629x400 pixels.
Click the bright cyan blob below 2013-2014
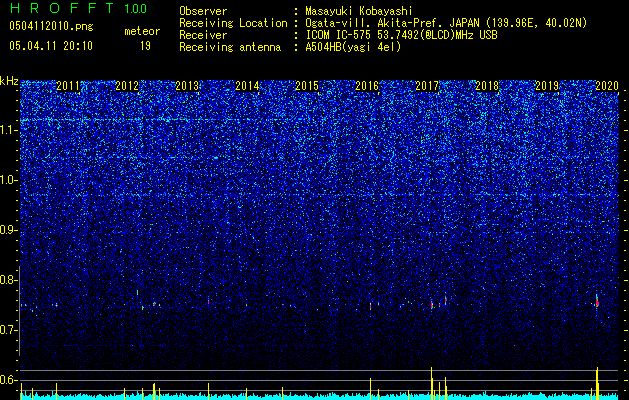coord(216,158)
